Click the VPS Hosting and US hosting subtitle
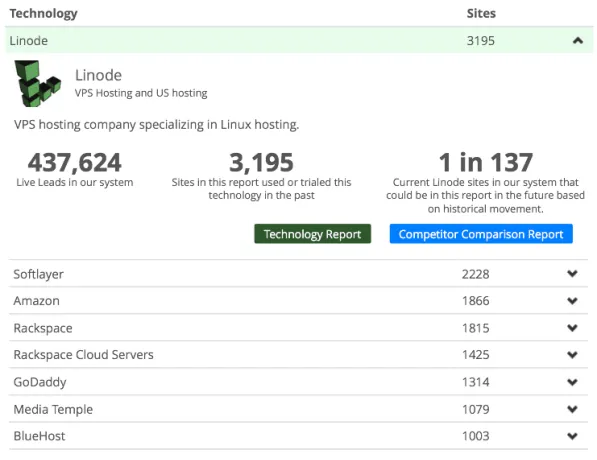Screen dimensions: 597x460 click(141, 93)
